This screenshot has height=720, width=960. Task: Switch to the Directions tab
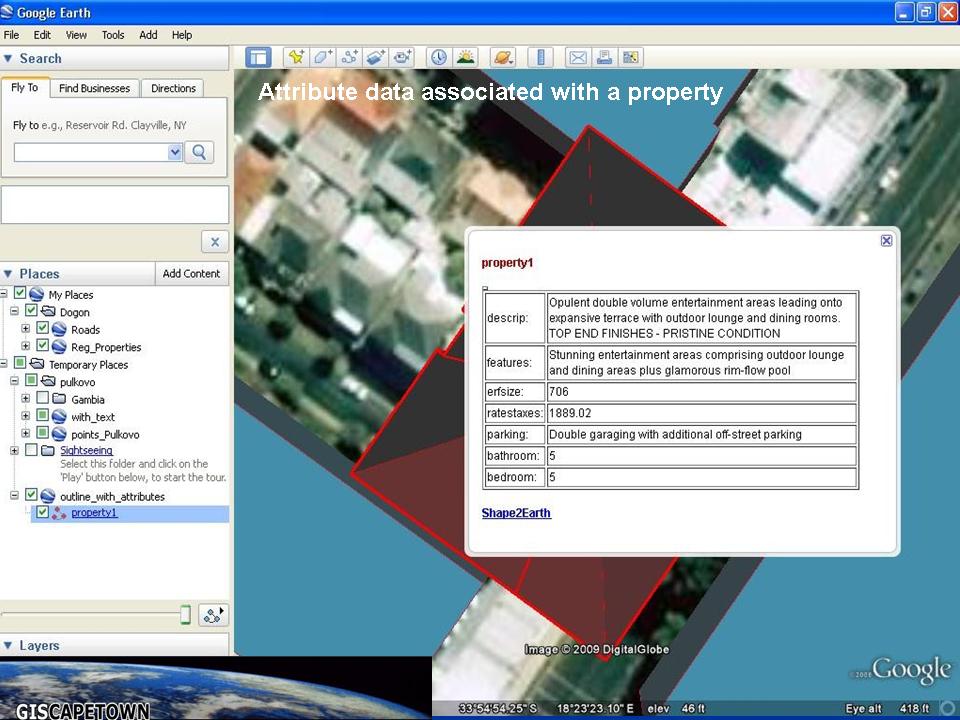173,88
